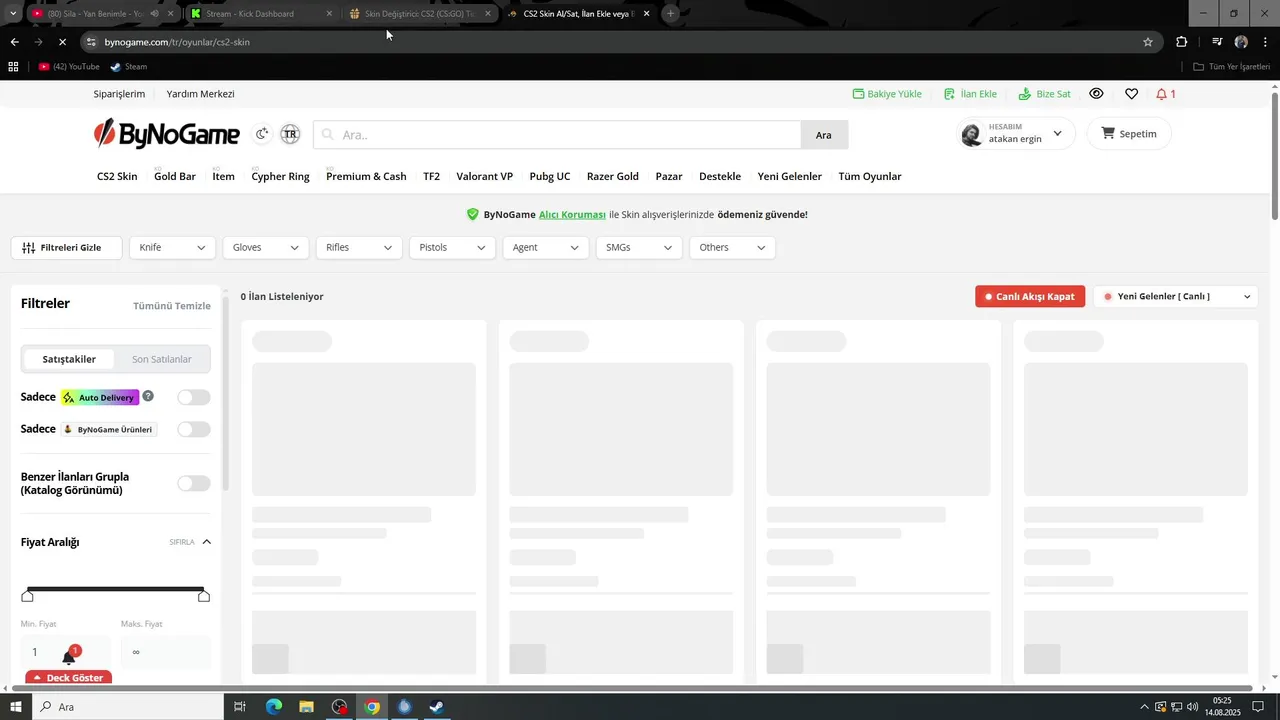
Task: Open new Chrome tab
Action: (x=671, y=14)
